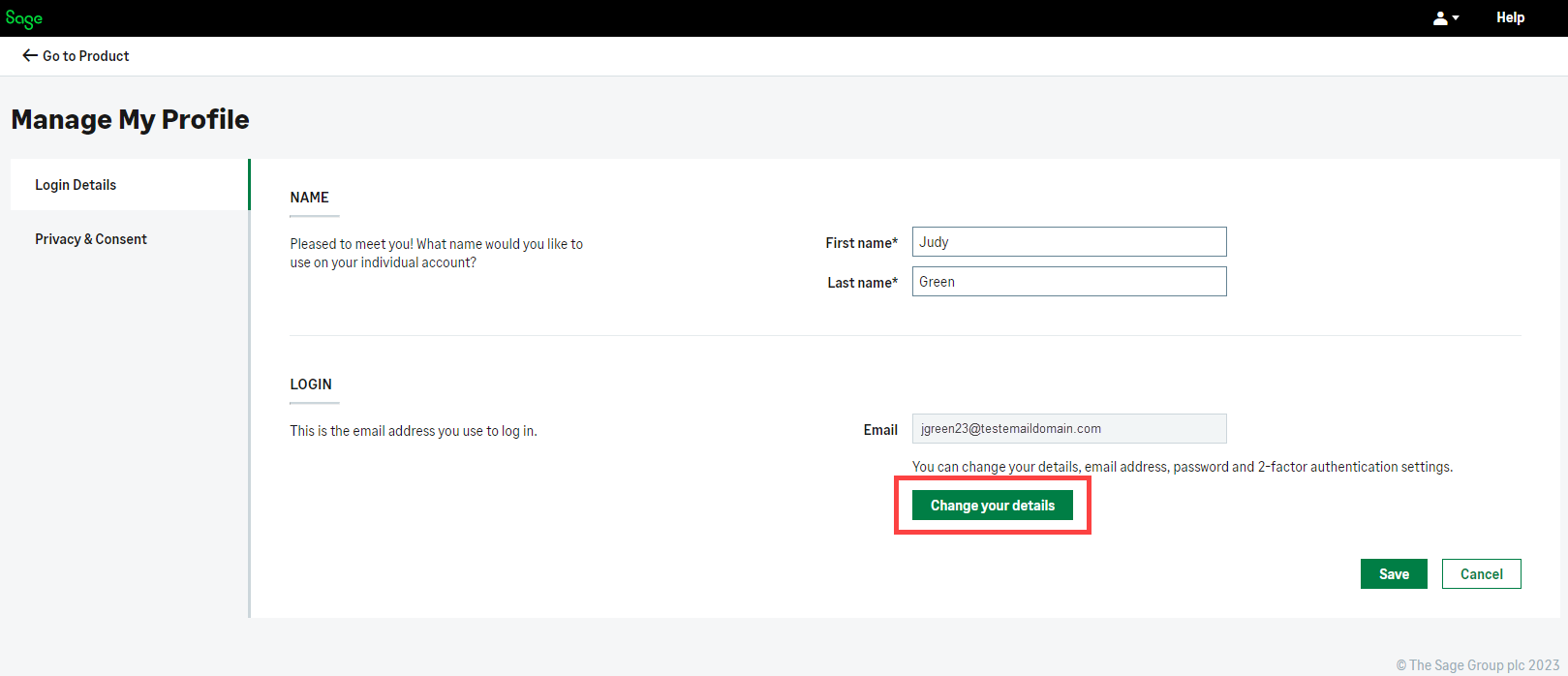
Task: Click the Last name* label
Action: click(x=862, y=283)
